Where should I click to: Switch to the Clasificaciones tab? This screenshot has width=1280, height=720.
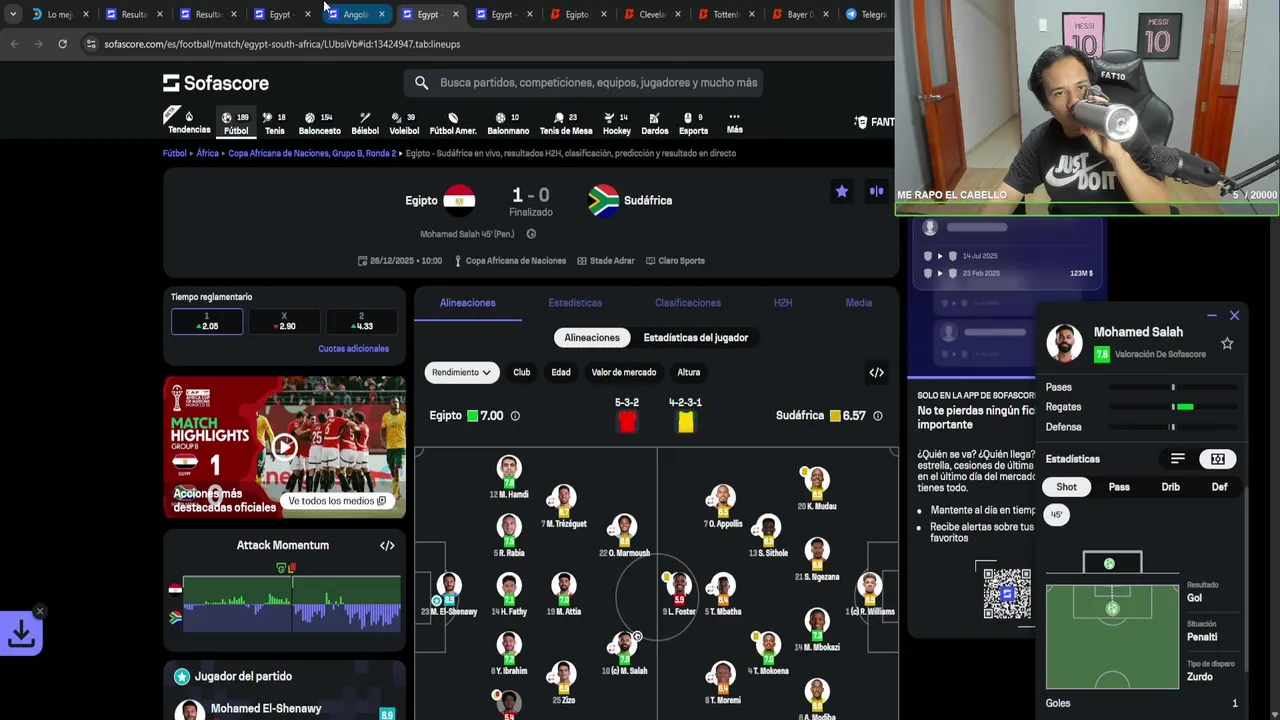point(688,303)
